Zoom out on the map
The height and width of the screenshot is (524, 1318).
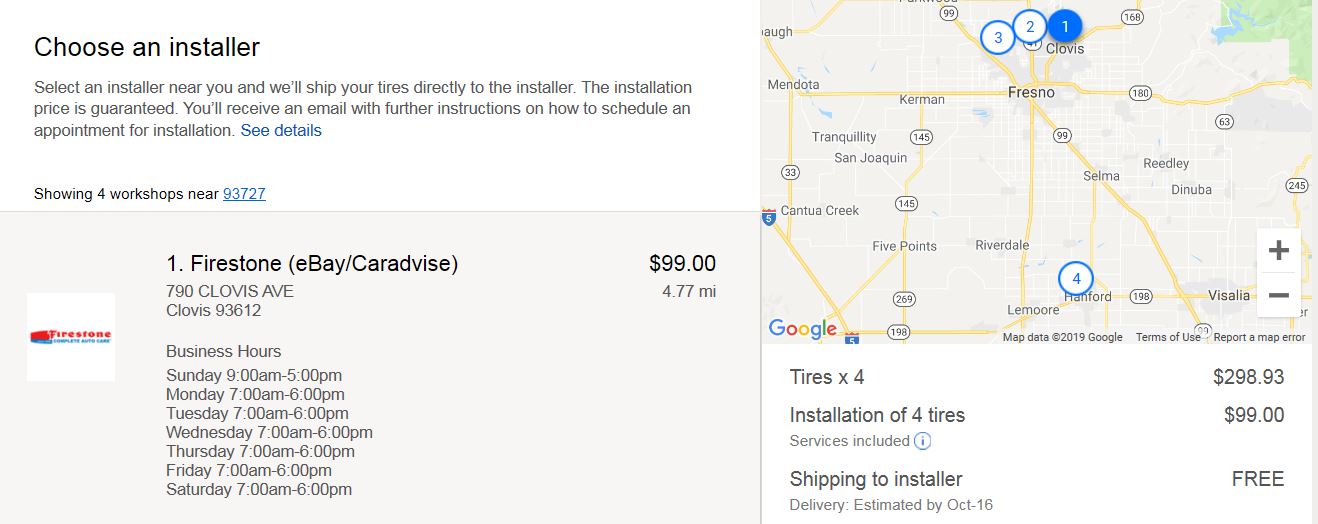(x=1278, y=295)
